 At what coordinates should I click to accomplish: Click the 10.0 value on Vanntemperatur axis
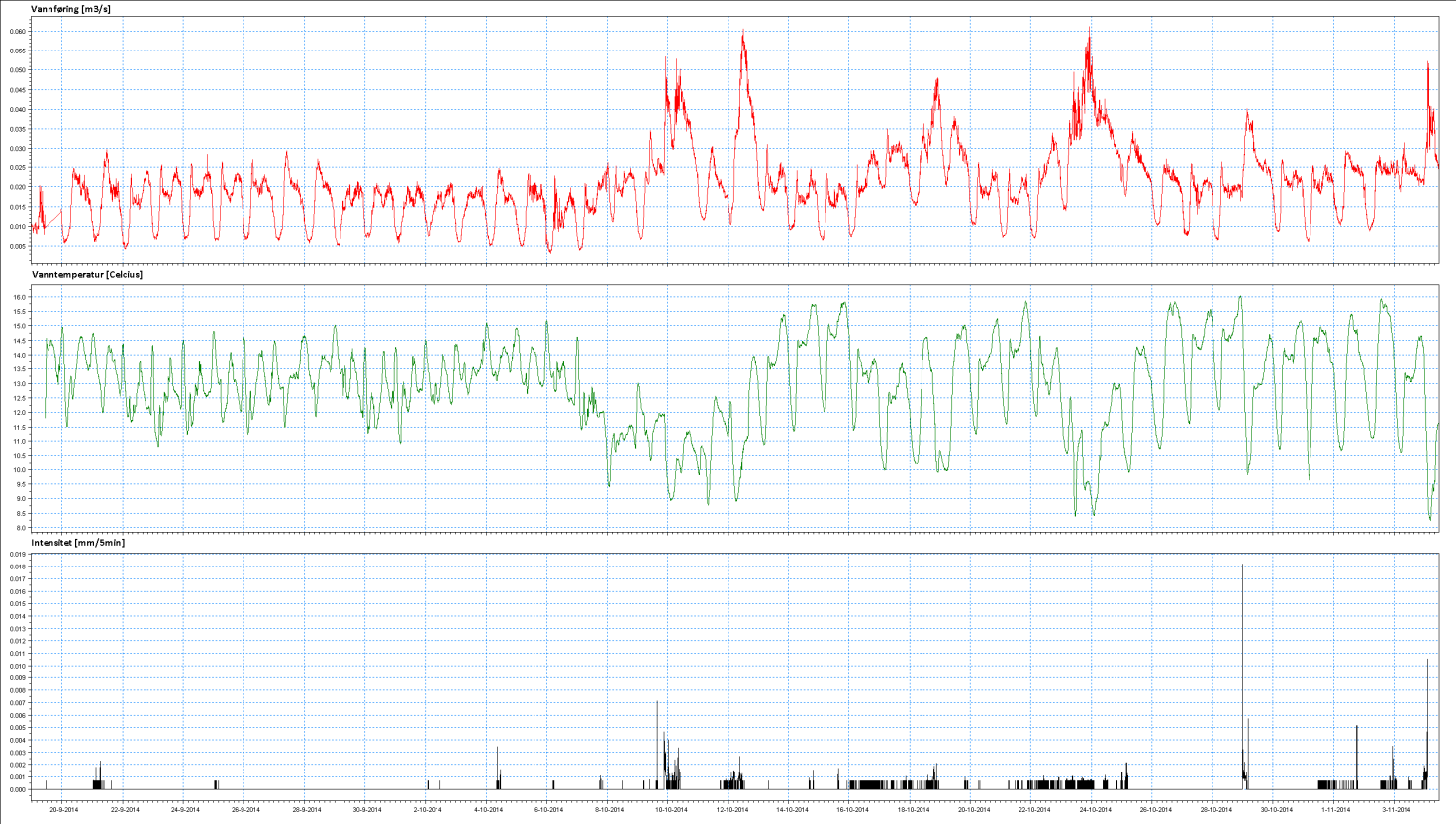point(20,470)
